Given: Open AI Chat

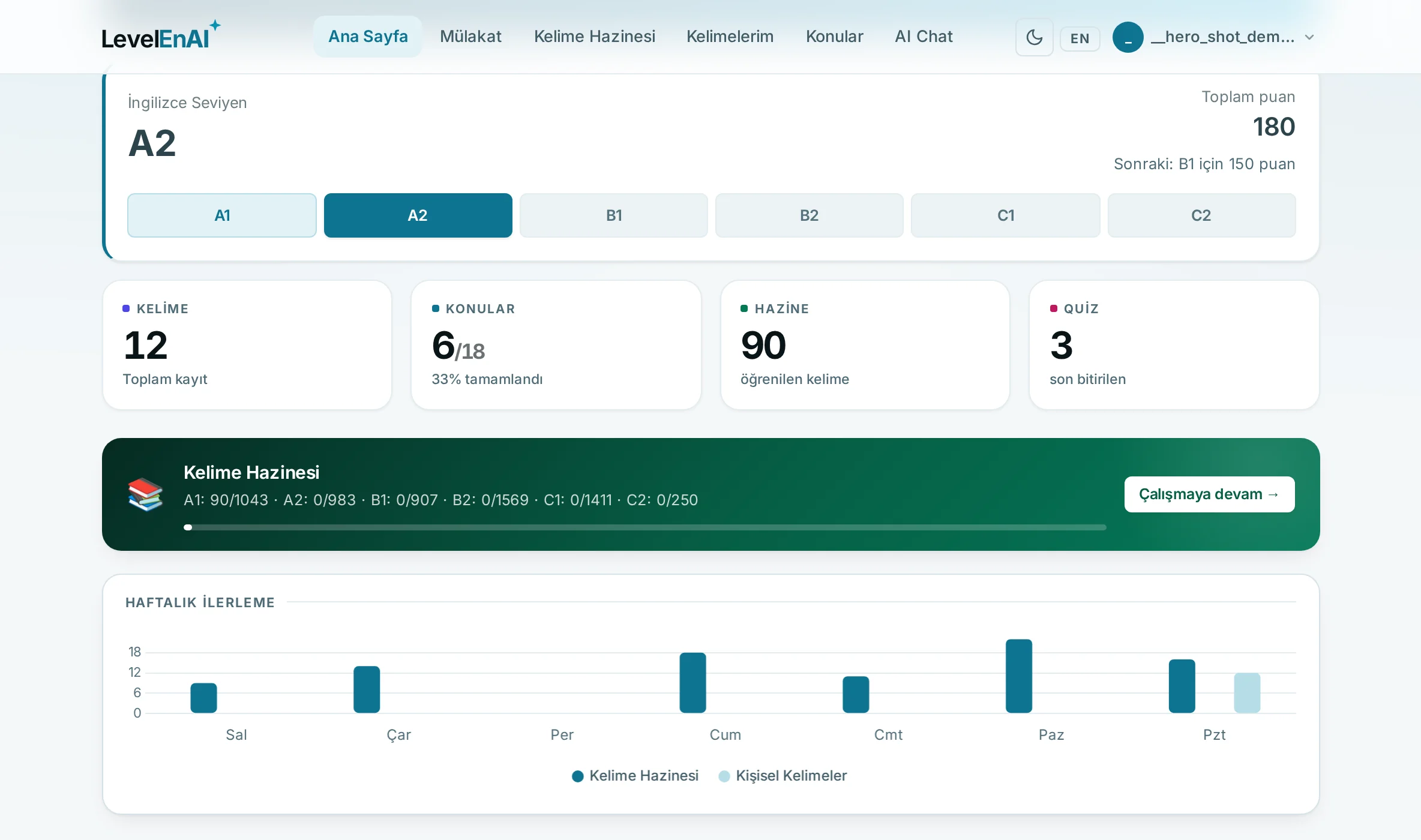Looking at the screenshot, I should point(924,37).
